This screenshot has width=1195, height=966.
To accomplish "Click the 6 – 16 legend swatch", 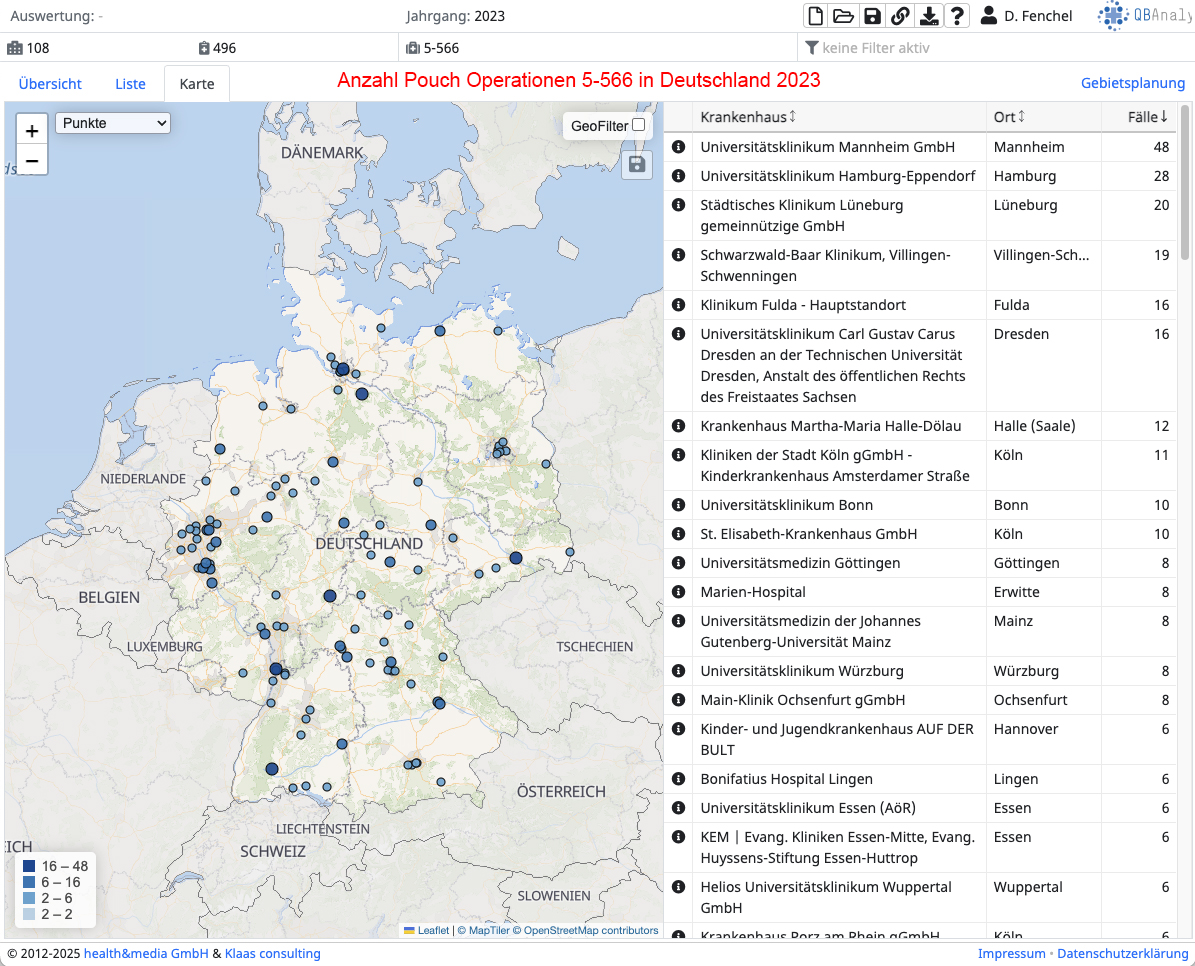I will [29, 882].
